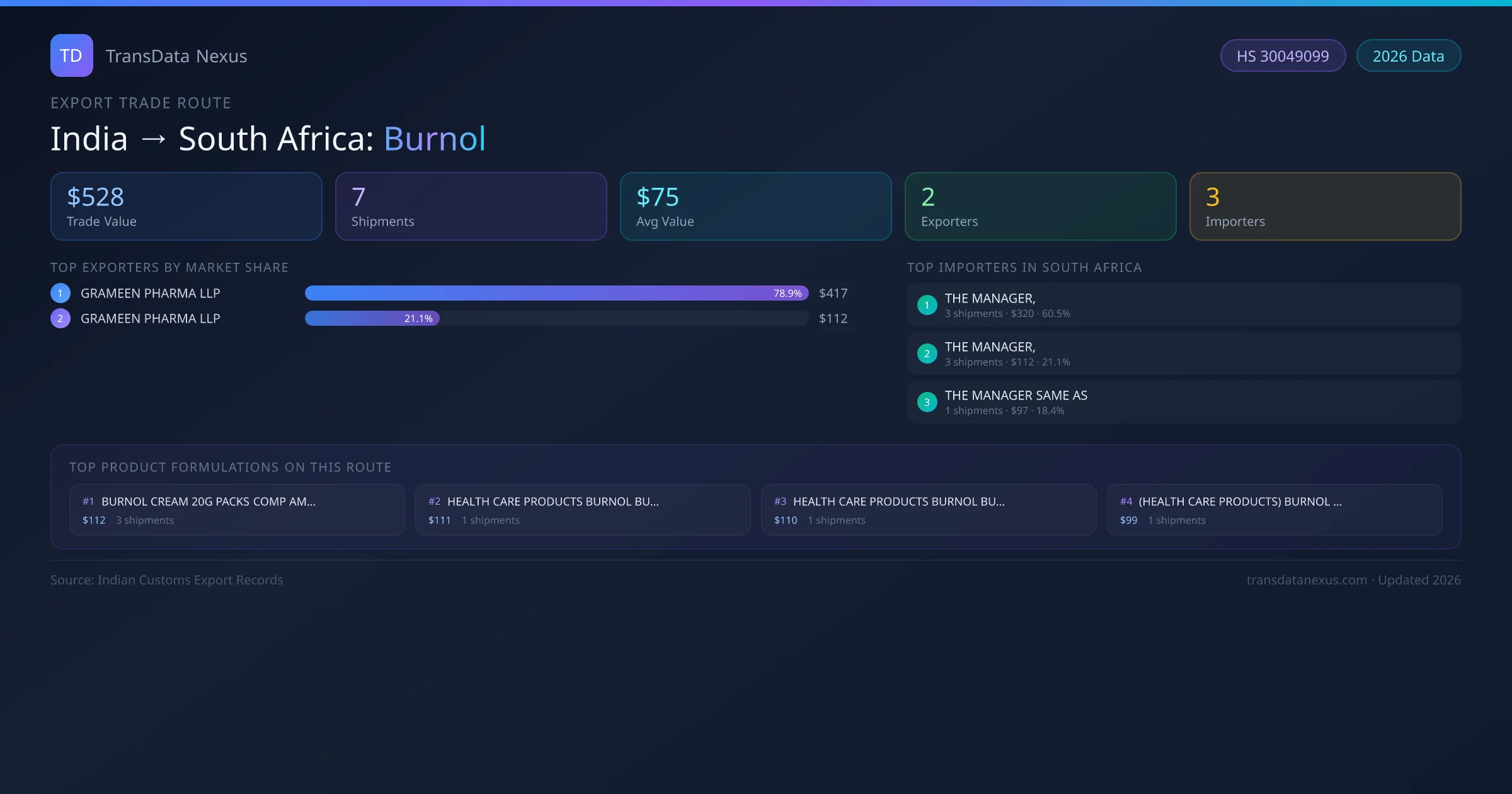Screen dimensions: 1512x794
Task: Click the 2026 Data pill
Action: point(1408,56)
